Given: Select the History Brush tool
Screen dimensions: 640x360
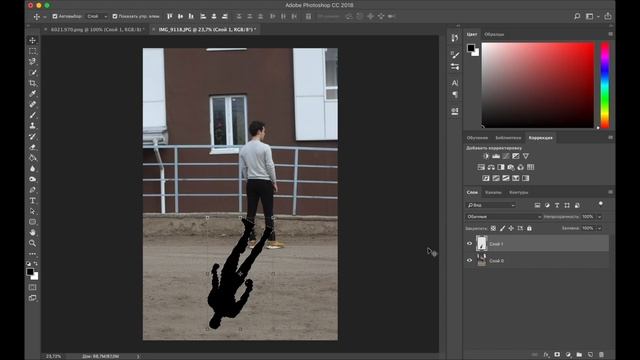Looking at the screenshot, I should click(32, 136).
